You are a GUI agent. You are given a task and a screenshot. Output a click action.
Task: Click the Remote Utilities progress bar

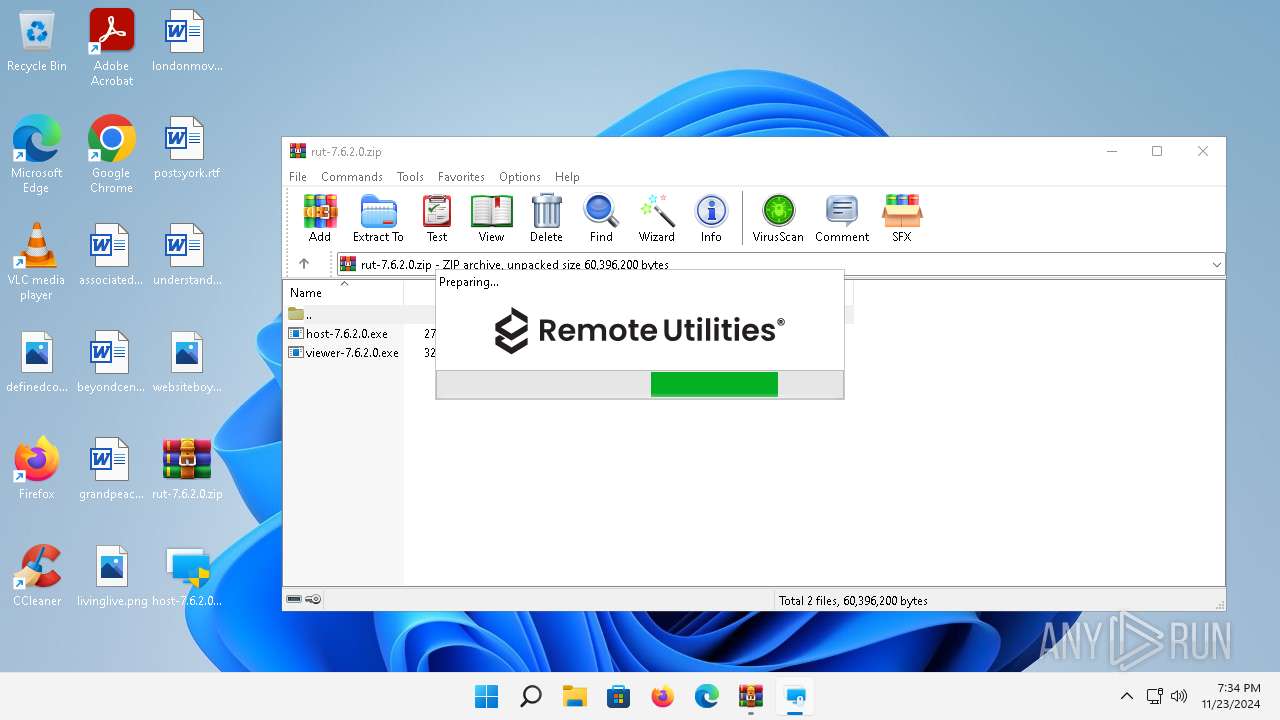tap(640, 384)
